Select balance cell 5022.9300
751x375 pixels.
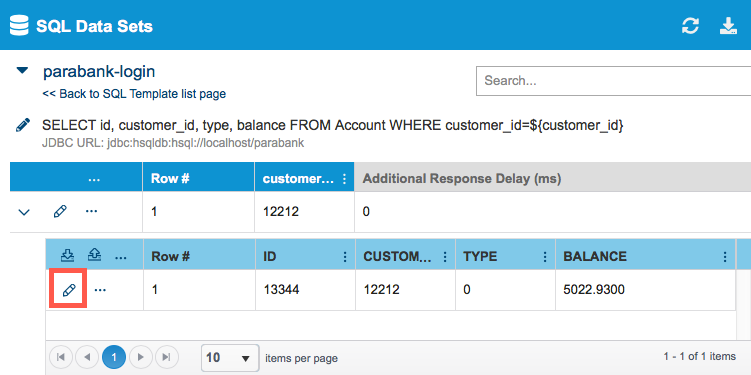[594, 290]
